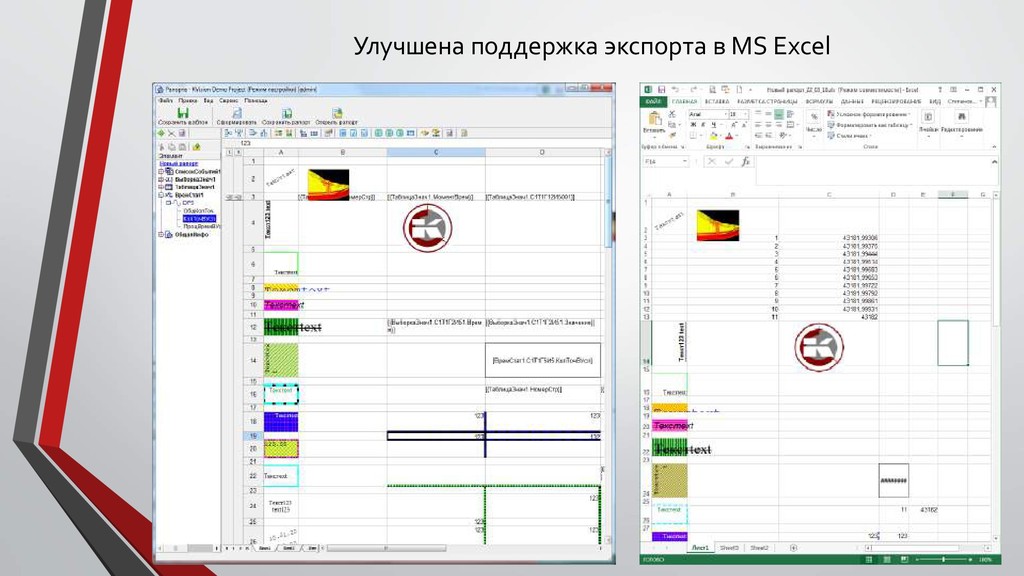Screen dimensions: 1024x576
Task: Expand the ВыборкаЗнач1 tree node
Action: tap(161, 180)
